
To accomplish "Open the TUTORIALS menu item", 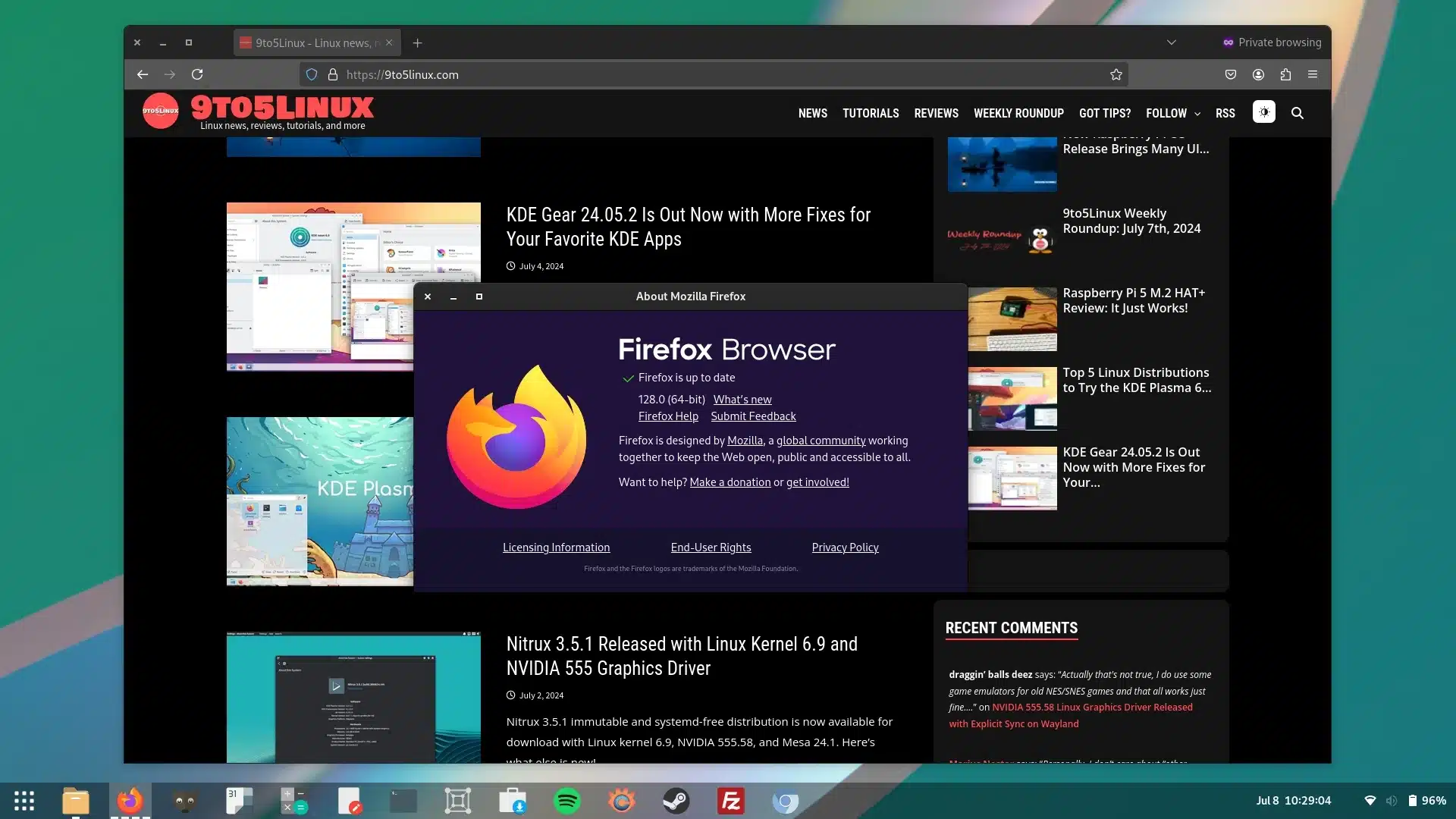I will [870, 113].
